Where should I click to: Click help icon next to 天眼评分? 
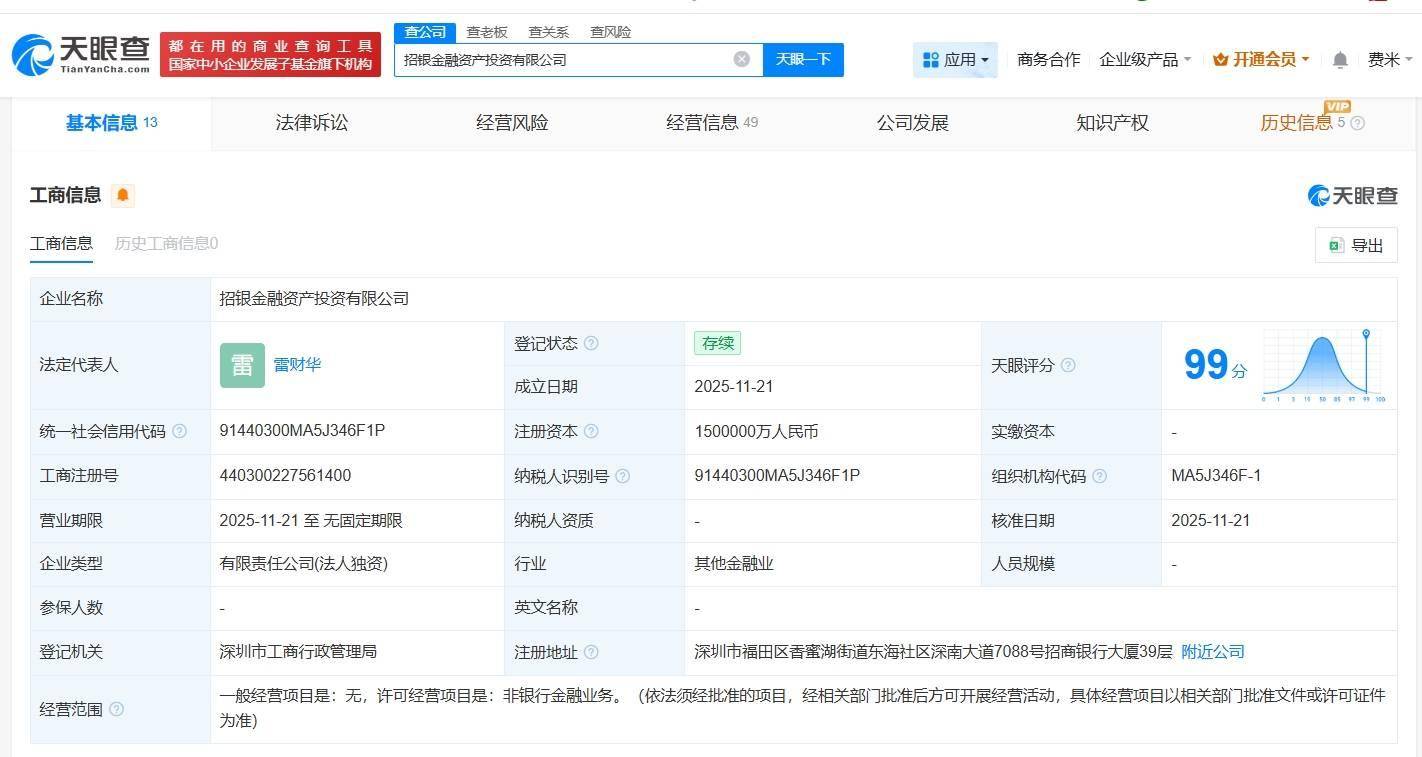[1068, 365]
